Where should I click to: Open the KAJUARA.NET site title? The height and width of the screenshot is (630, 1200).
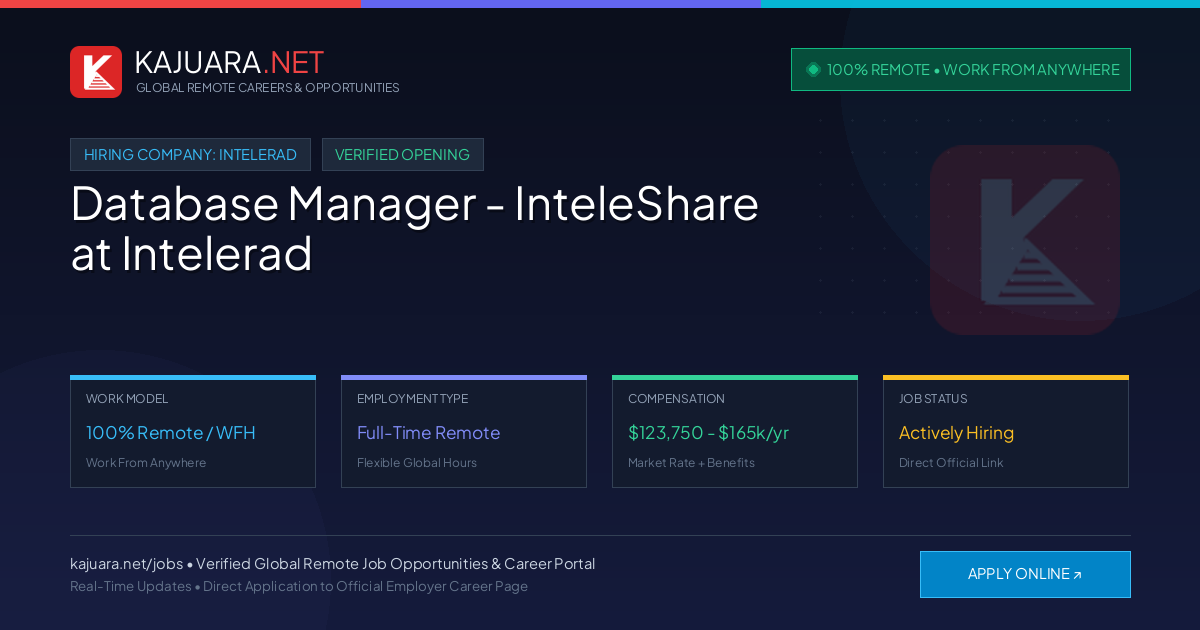pyautogui.click(x=229, y=62)
